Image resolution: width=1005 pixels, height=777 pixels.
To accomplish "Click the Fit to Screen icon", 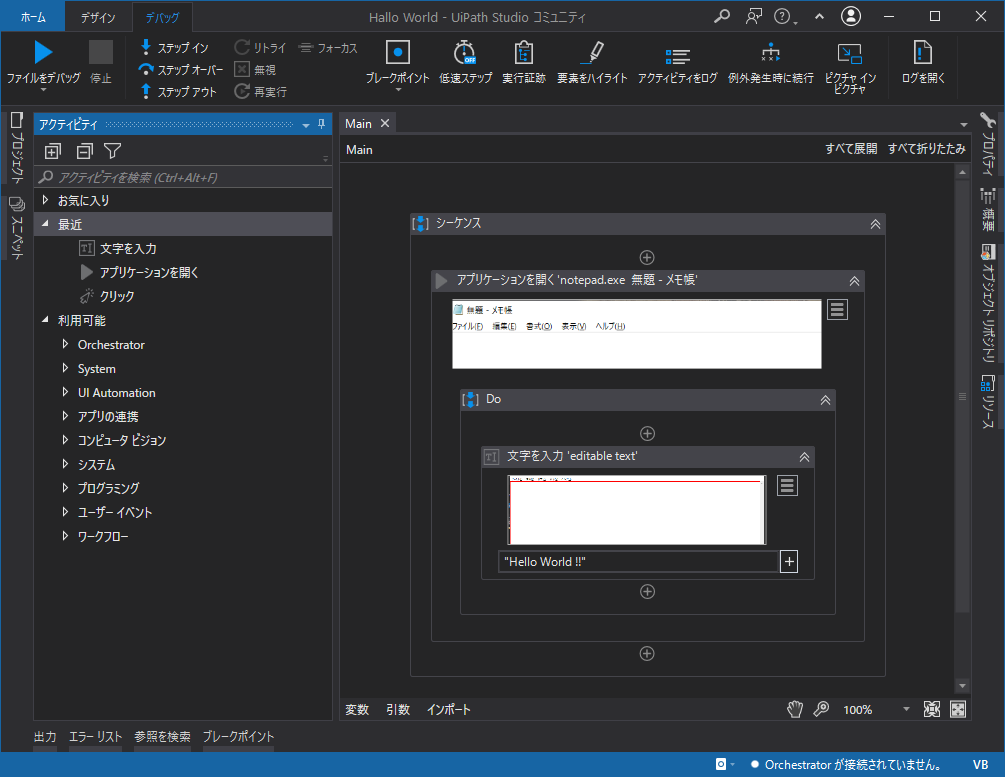I will pos(931,709).
